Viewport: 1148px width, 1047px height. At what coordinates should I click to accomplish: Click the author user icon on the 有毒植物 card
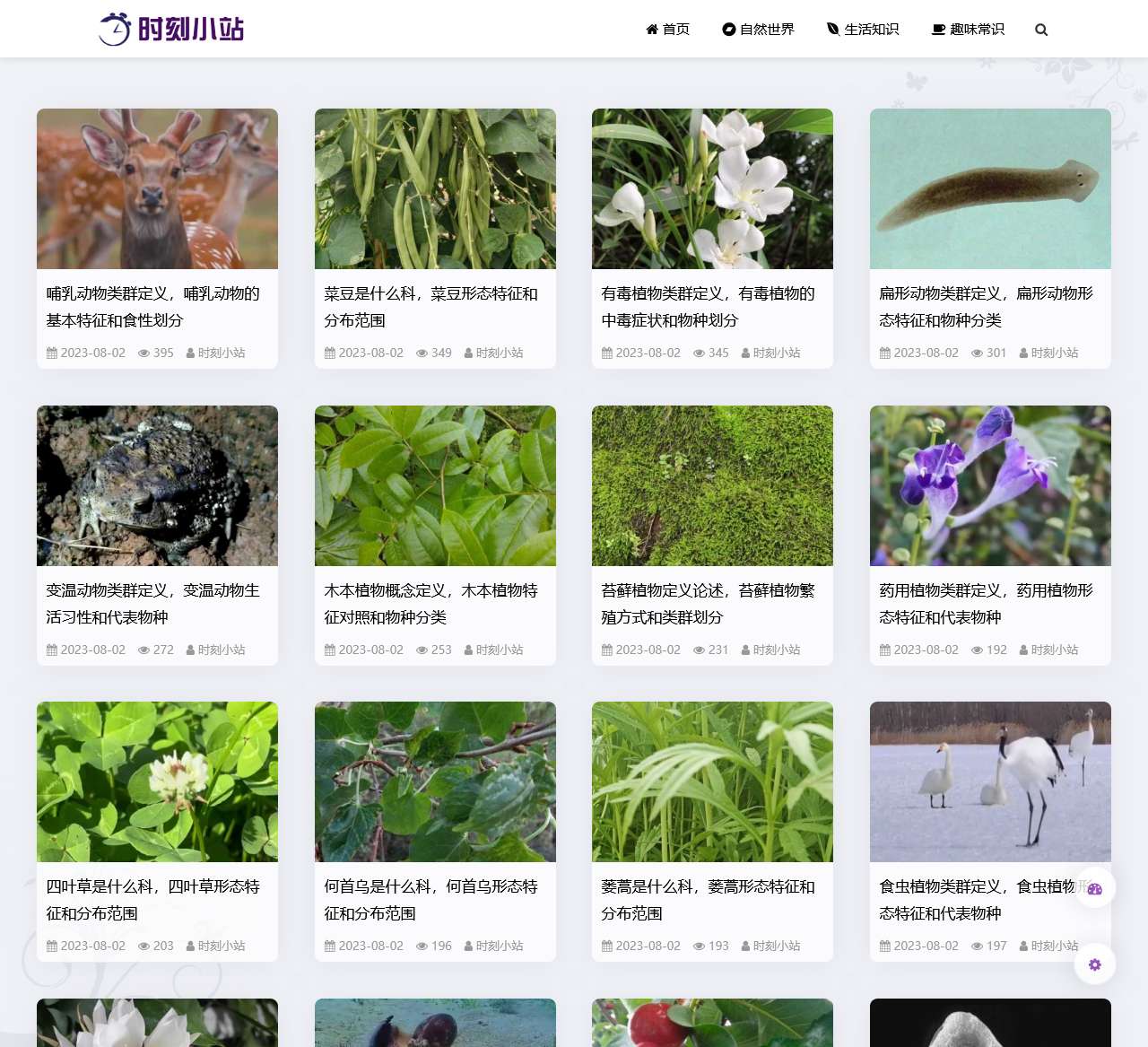[x=746, y=353]
